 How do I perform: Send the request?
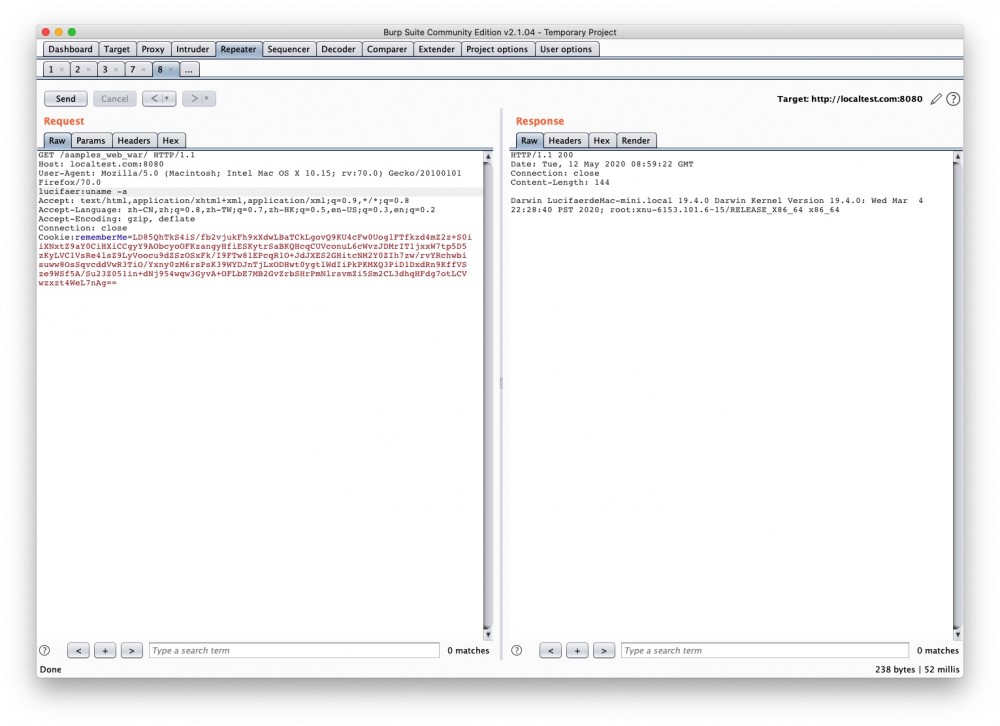66,99
